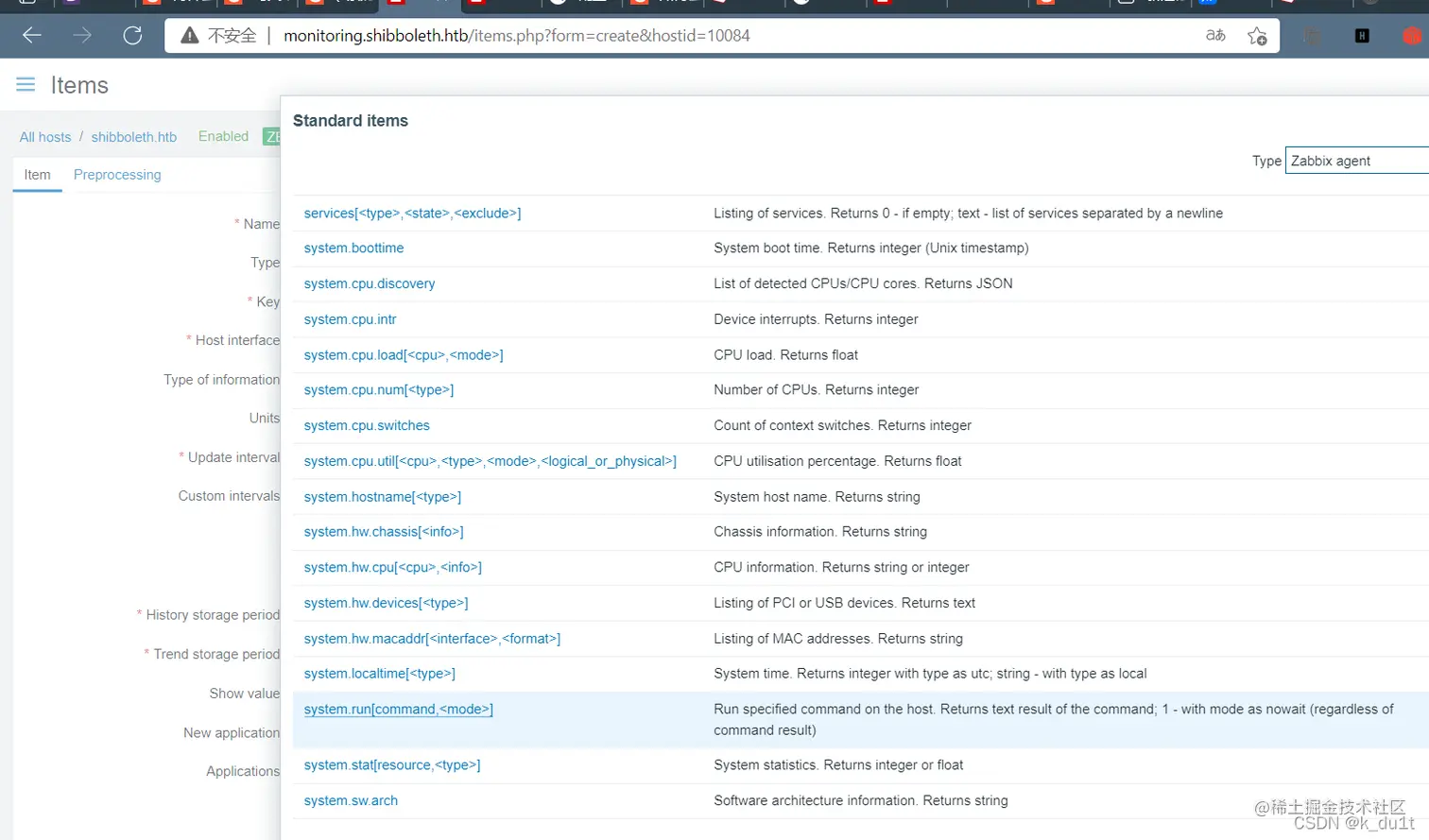Select the system.cpu.discovery key
The width and height of the screenshot is (1429, 840).
(370, 283)
